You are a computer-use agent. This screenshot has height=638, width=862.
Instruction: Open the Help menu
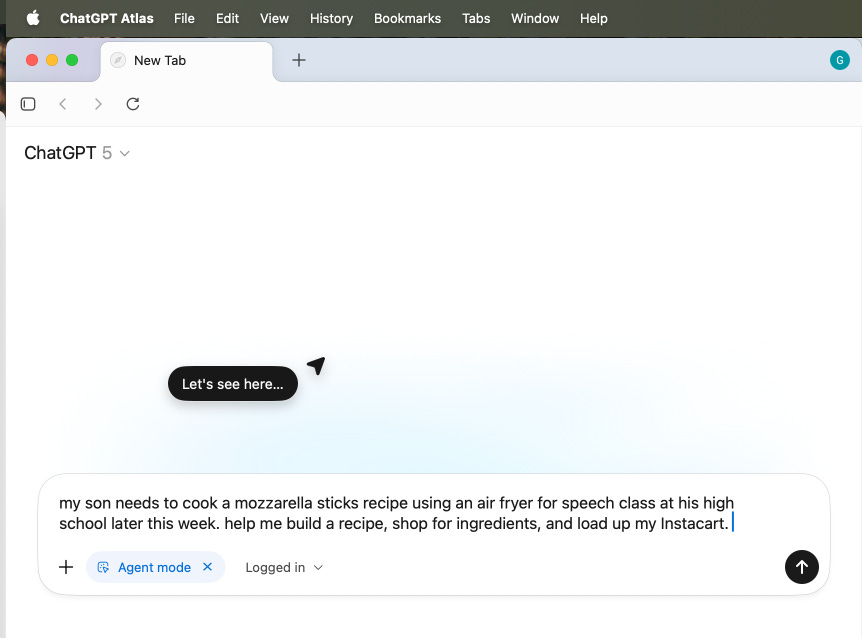594,18
